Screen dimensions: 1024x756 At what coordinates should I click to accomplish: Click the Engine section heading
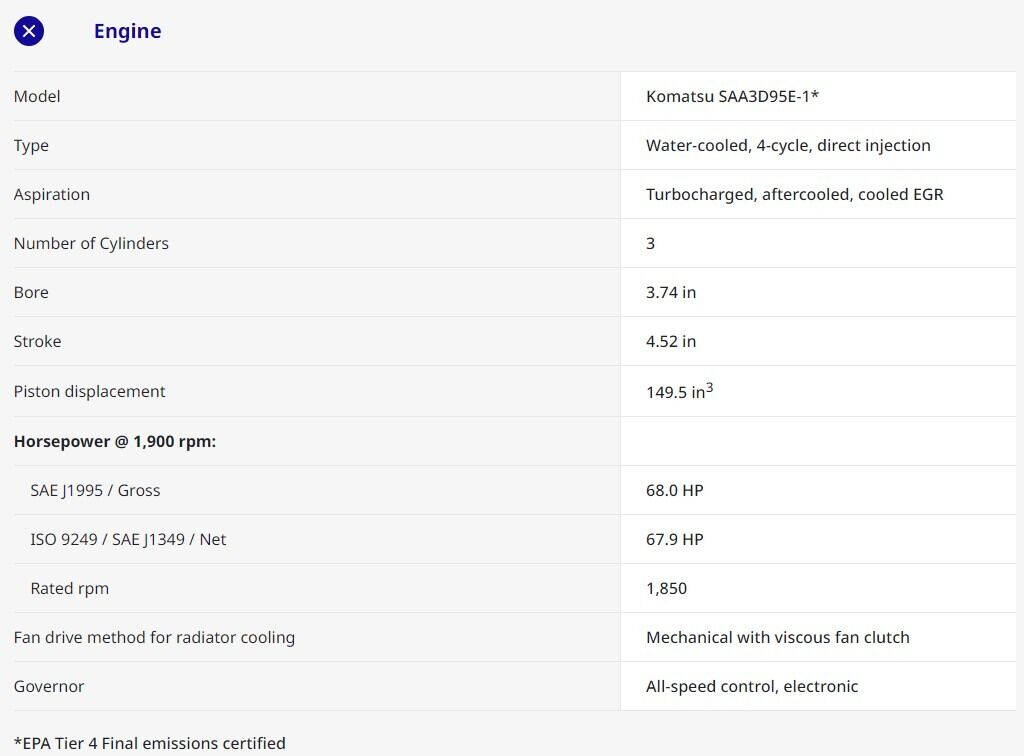coord(127,31)
